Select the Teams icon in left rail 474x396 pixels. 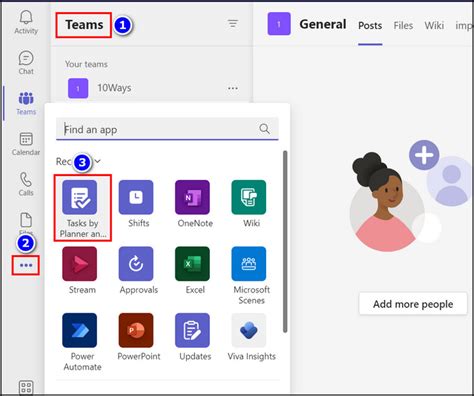(x=26, y=103)
